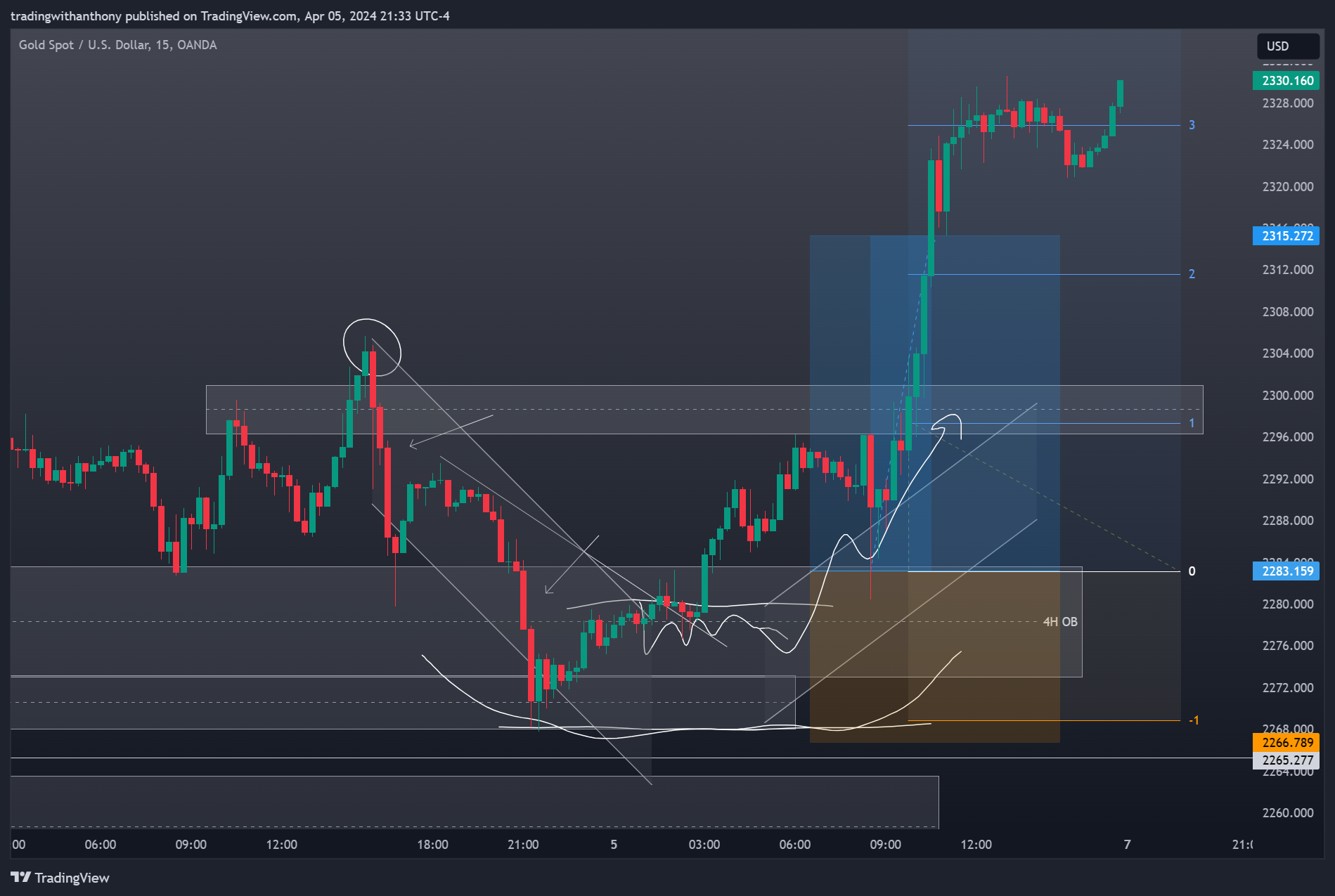Image resolution: width=1335 pixels, height=896 pixels.
Task: Click the level -1 label
Action: pos(1194,720)
